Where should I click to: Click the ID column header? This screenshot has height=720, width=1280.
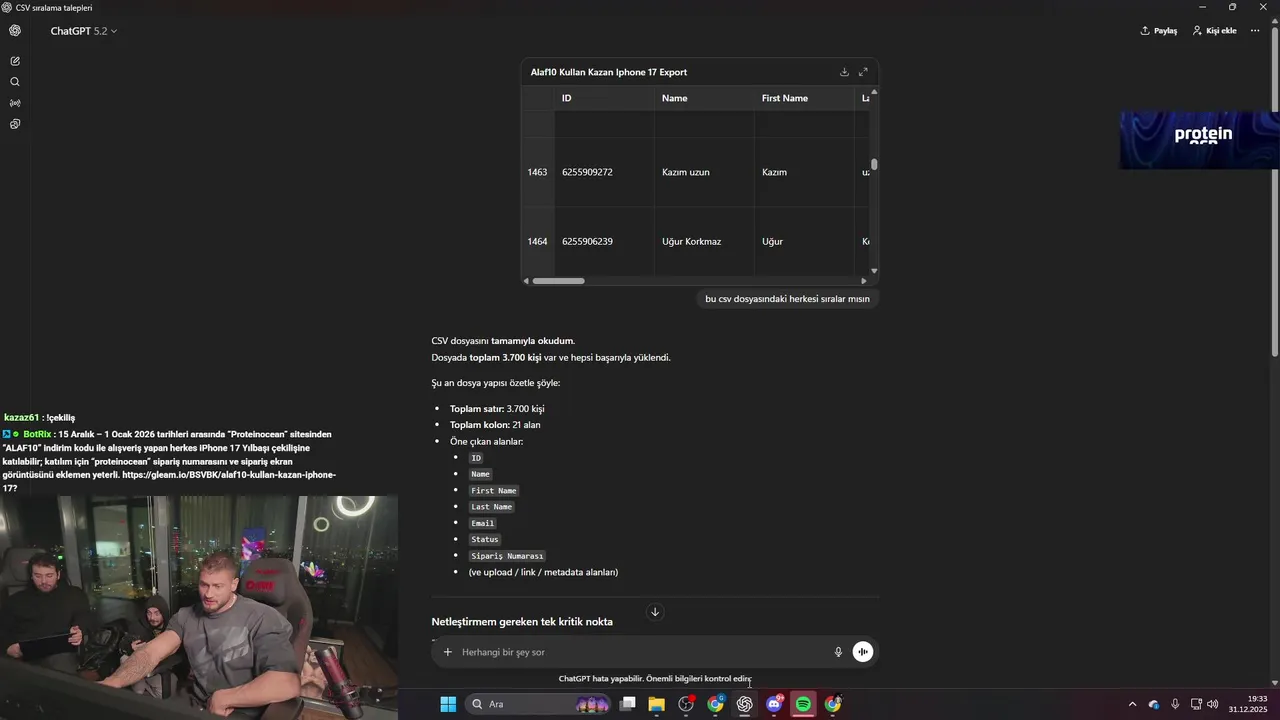604,98
